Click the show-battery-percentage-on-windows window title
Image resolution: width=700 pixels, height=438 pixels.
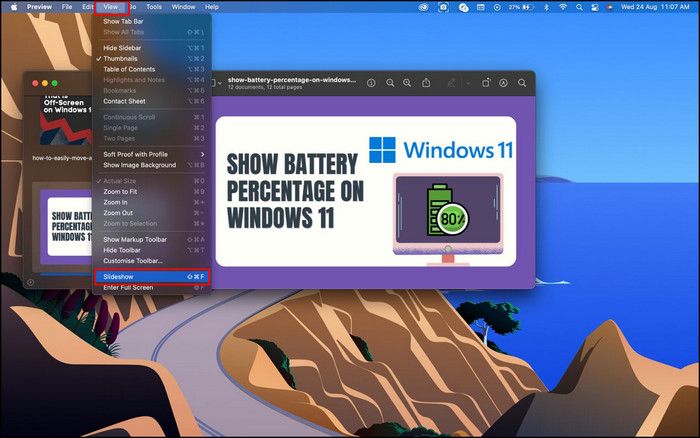tap(292, 80)
